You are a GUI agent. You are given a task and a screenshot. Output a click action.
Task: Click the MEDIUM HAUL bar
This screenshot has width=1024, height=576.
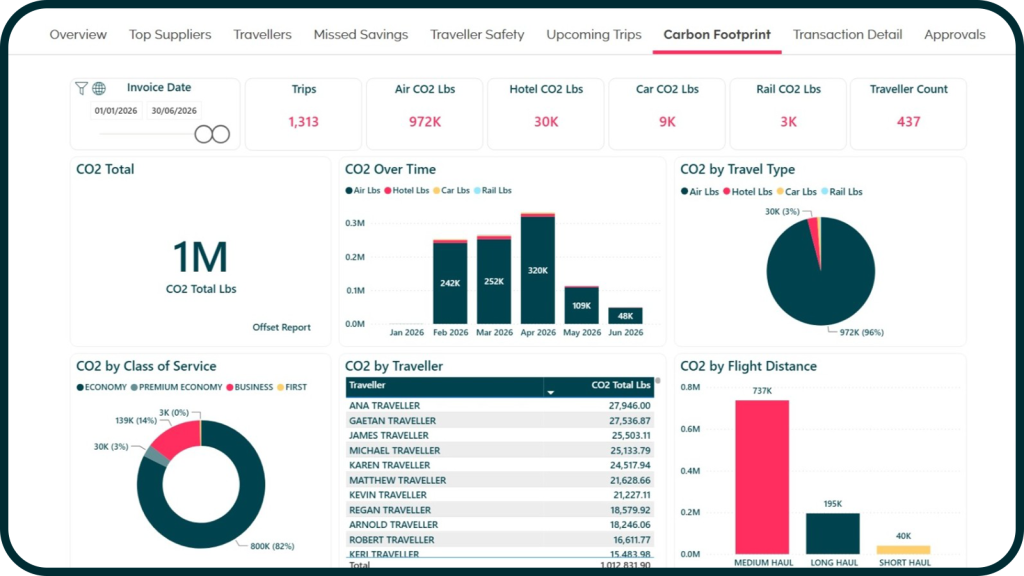coord(761,477)
